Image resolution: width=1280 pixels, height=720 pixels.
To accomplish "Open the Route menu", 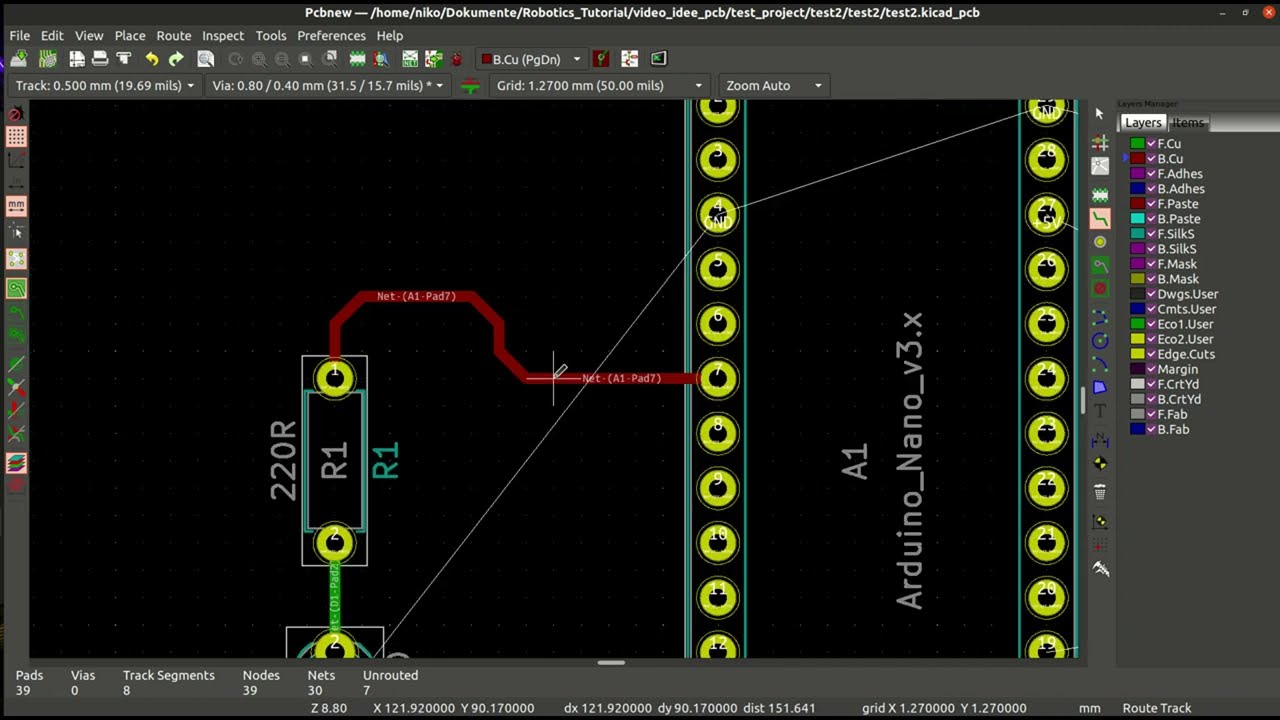I will pyautogui.click(x=174, y=35).
